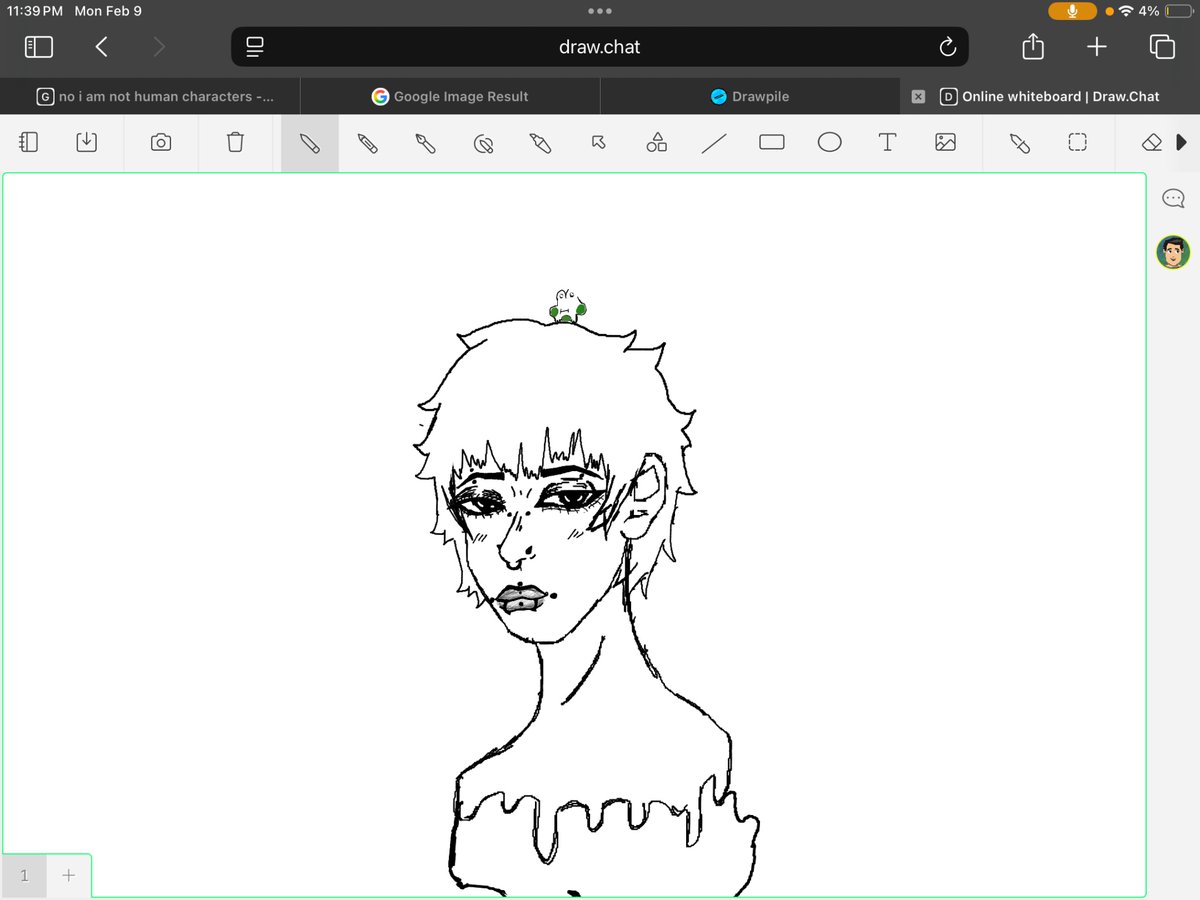Click the download/export board icon
Viewport: 1200px width, 900px height.
point(87,143)
